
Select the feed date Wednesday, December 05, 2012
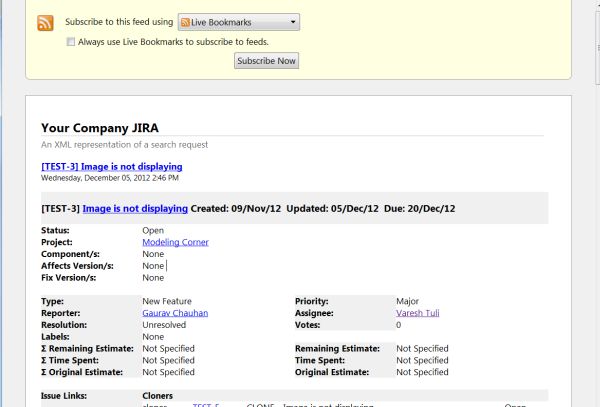(110, 178)
